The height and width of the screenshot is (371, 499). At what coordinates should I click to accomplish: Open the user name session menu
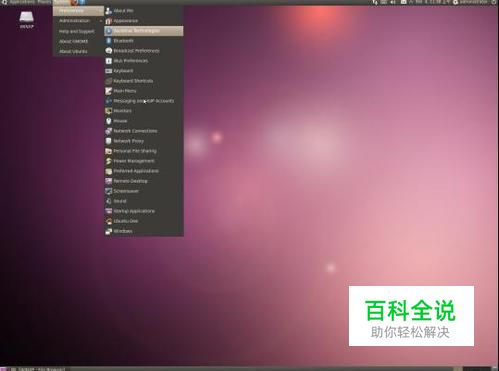click(471, 2)
